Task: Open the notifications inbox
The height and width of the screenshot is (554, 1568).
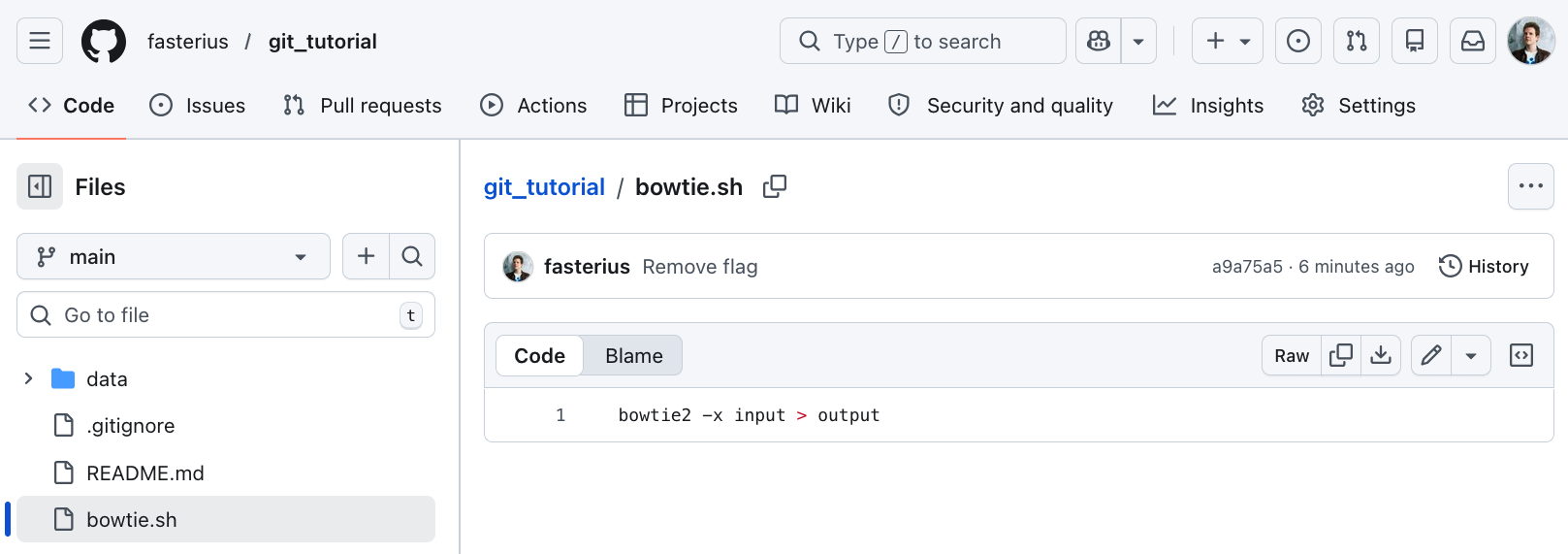Action: (1473, 41)
